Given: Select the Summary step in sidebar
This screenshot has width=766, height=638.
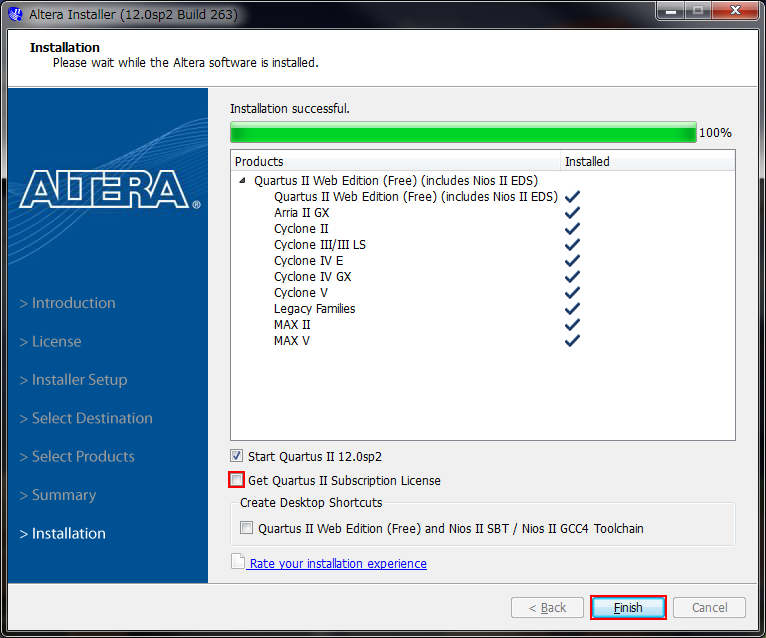Looking at the screenshot, I should point(58,495).
